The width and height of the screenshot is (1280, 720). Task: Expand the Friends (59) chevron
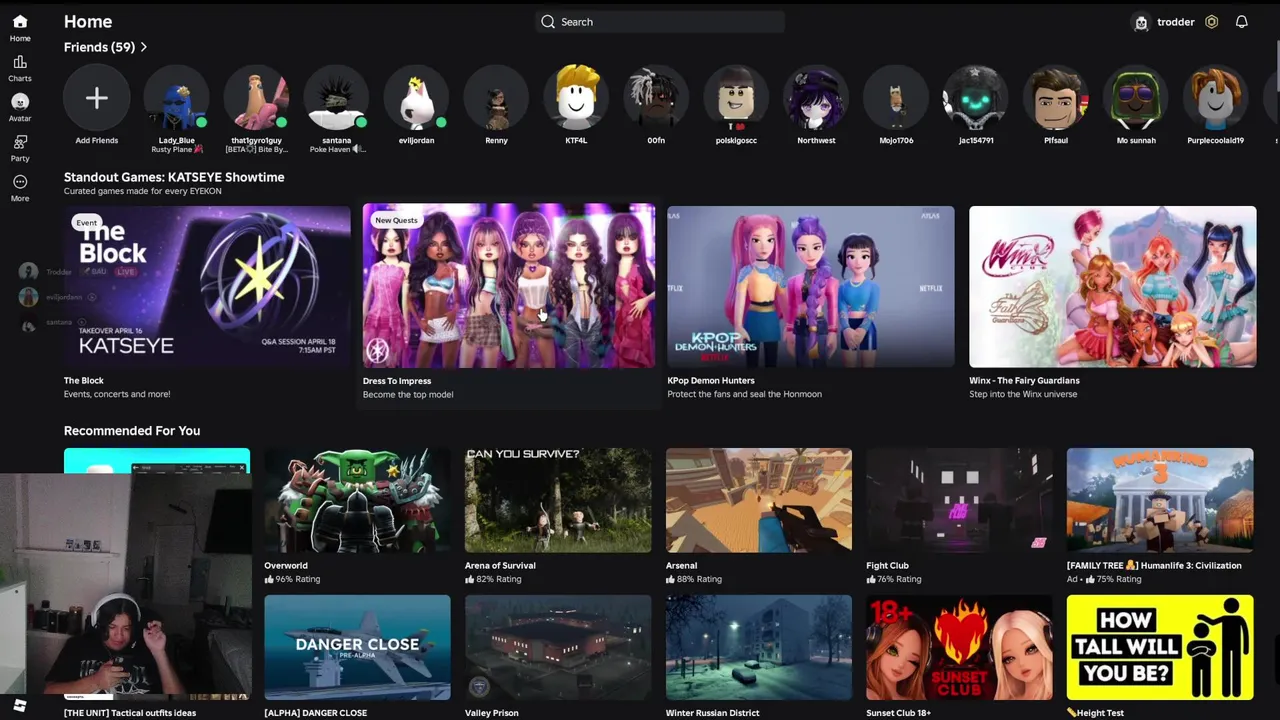coord(144,47)
